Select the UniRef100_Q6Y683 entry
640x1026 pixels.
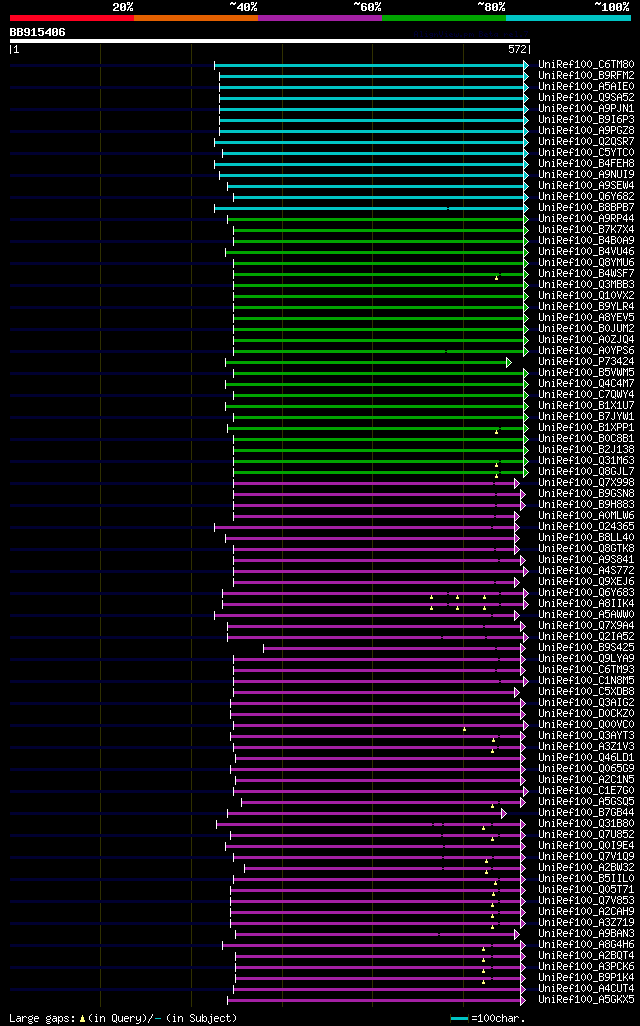coord(586,593)
